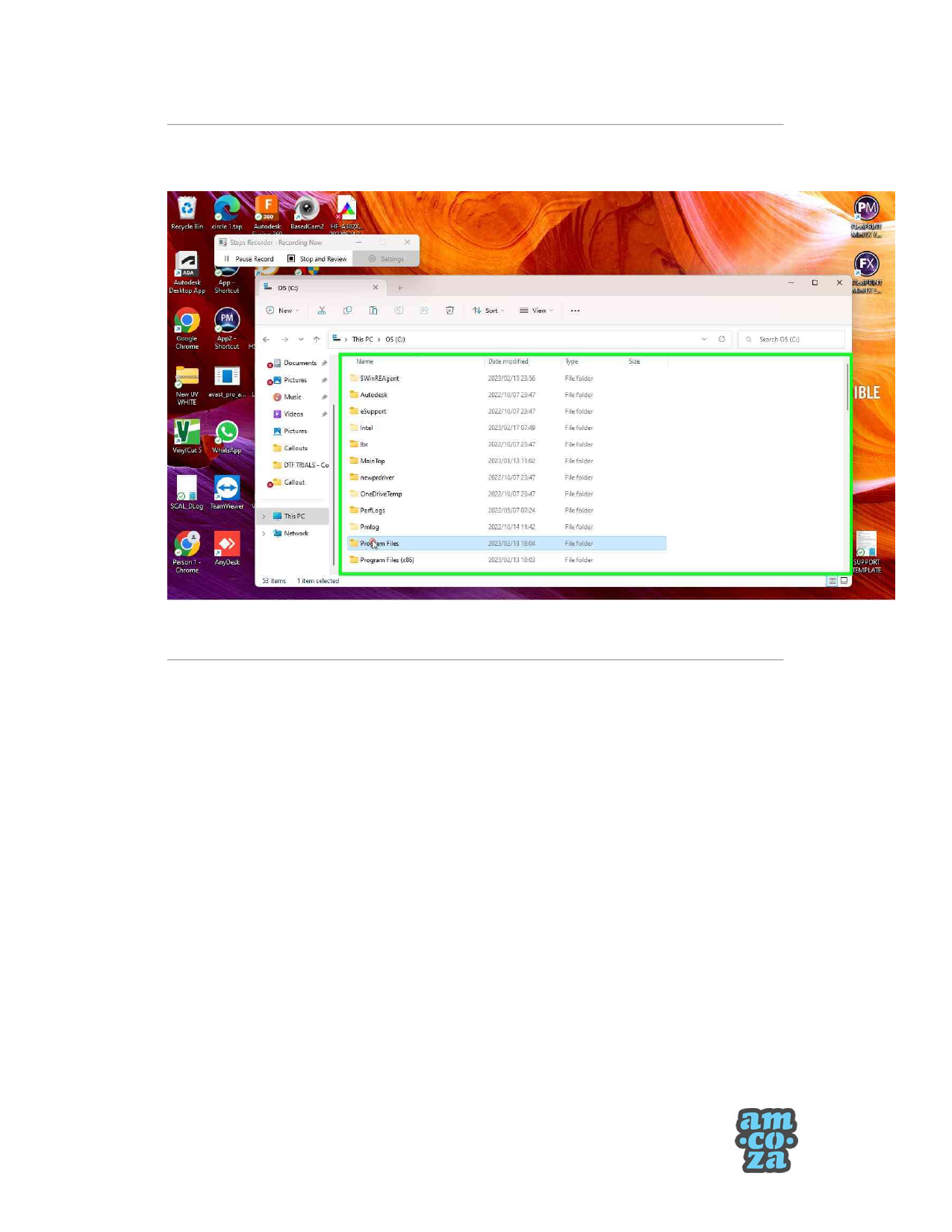Click the Paste clipboard icon
This screenshot has width=952, height=1232.
[x=373, y=311]
